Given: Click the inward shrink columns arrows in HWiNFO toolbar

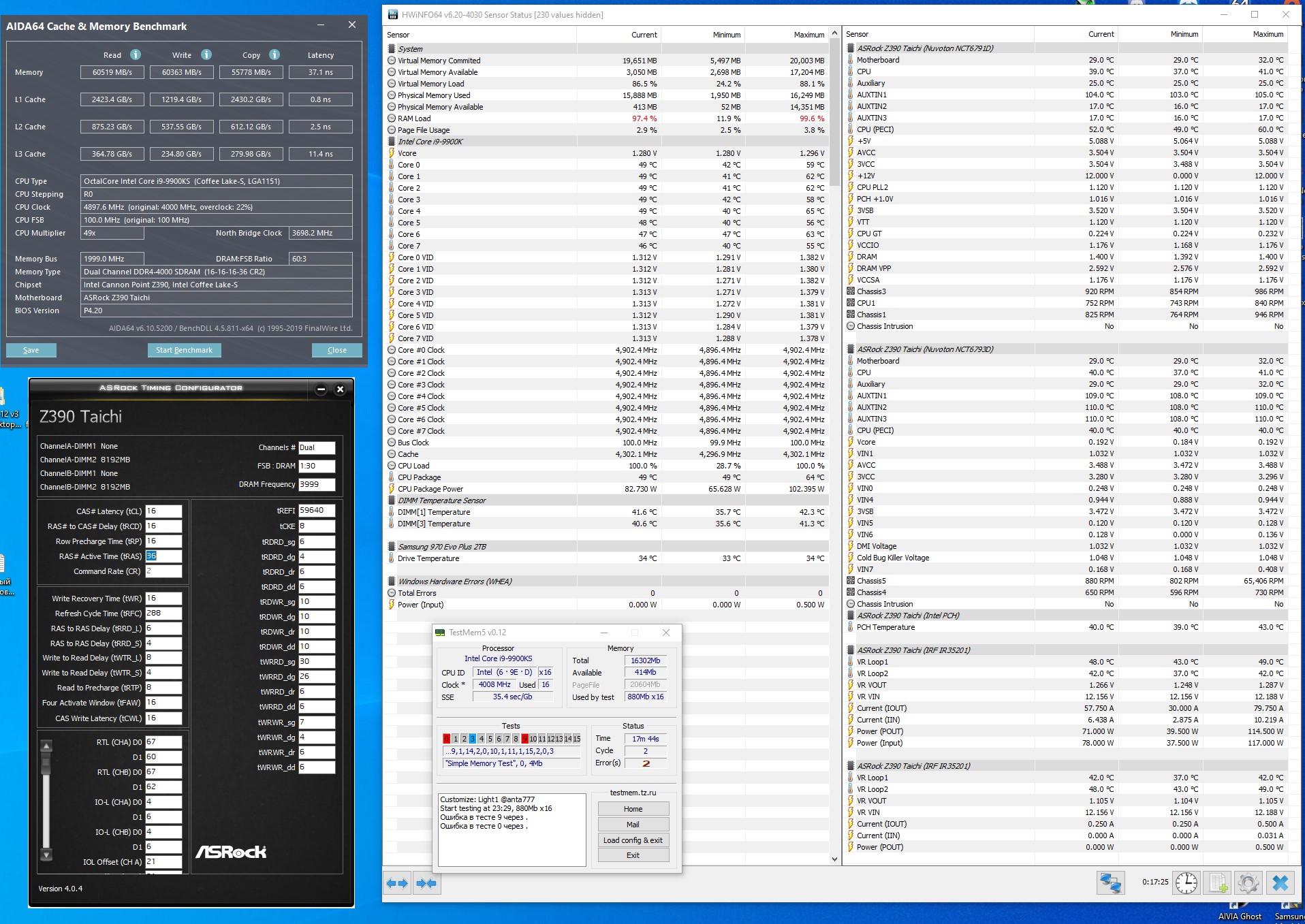Looking at the screenshot, I should tap(426, 883).
